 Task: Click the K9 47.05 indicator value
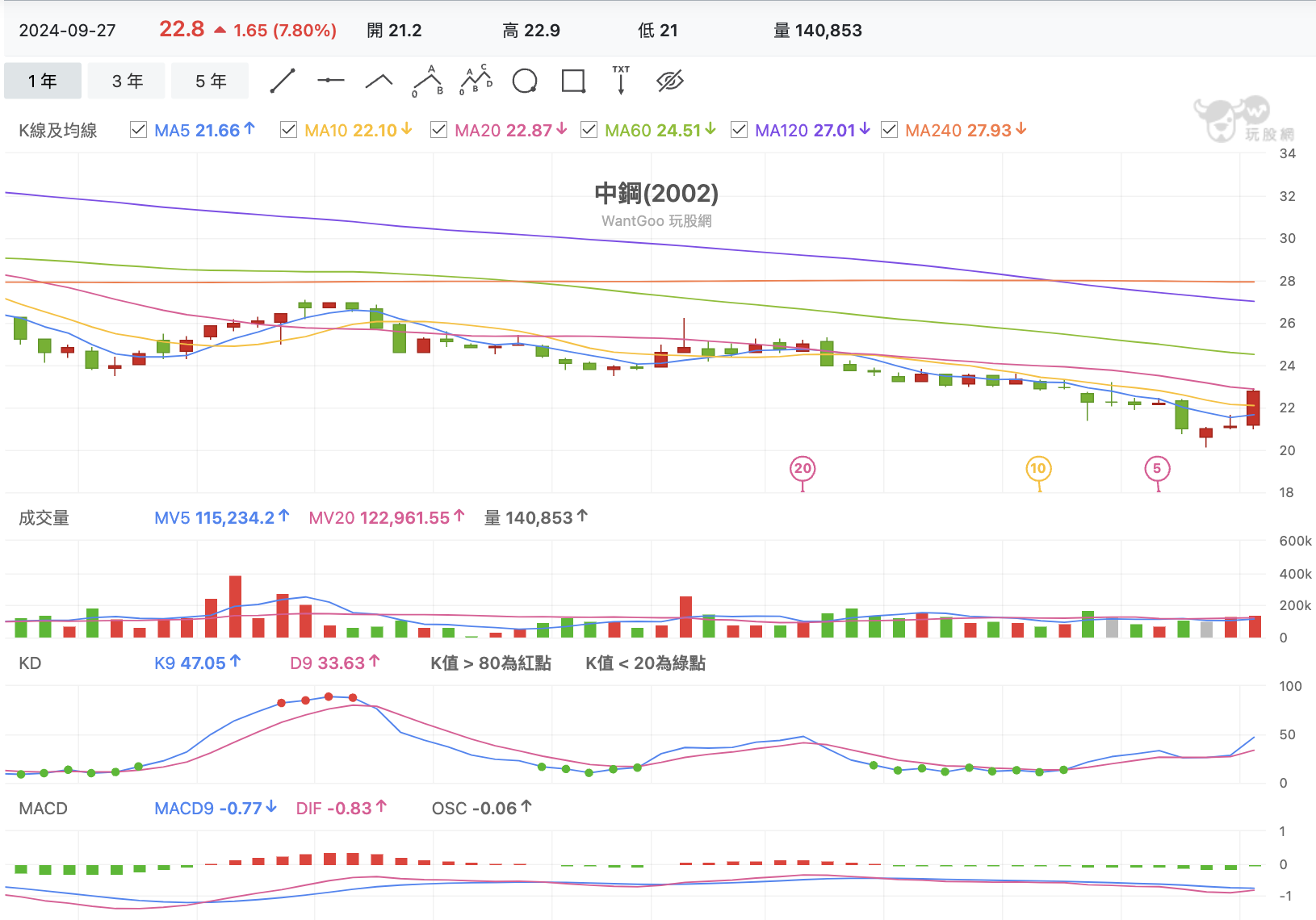point(198,663)
